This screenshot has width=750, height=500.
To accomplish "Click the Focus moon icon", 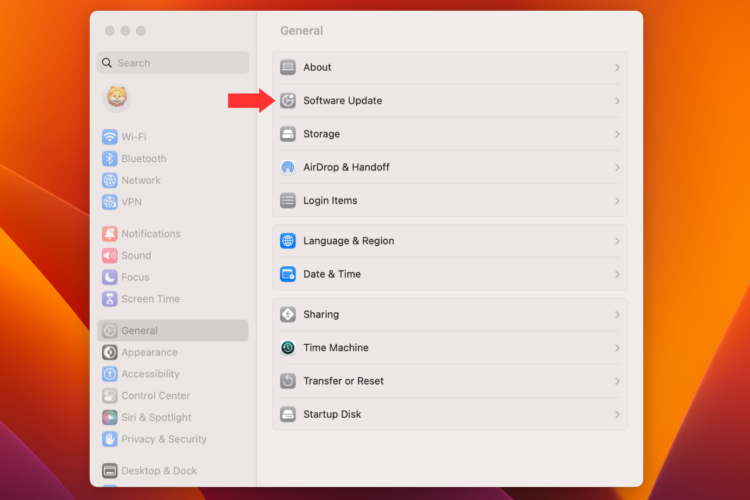I will (110, 277).
